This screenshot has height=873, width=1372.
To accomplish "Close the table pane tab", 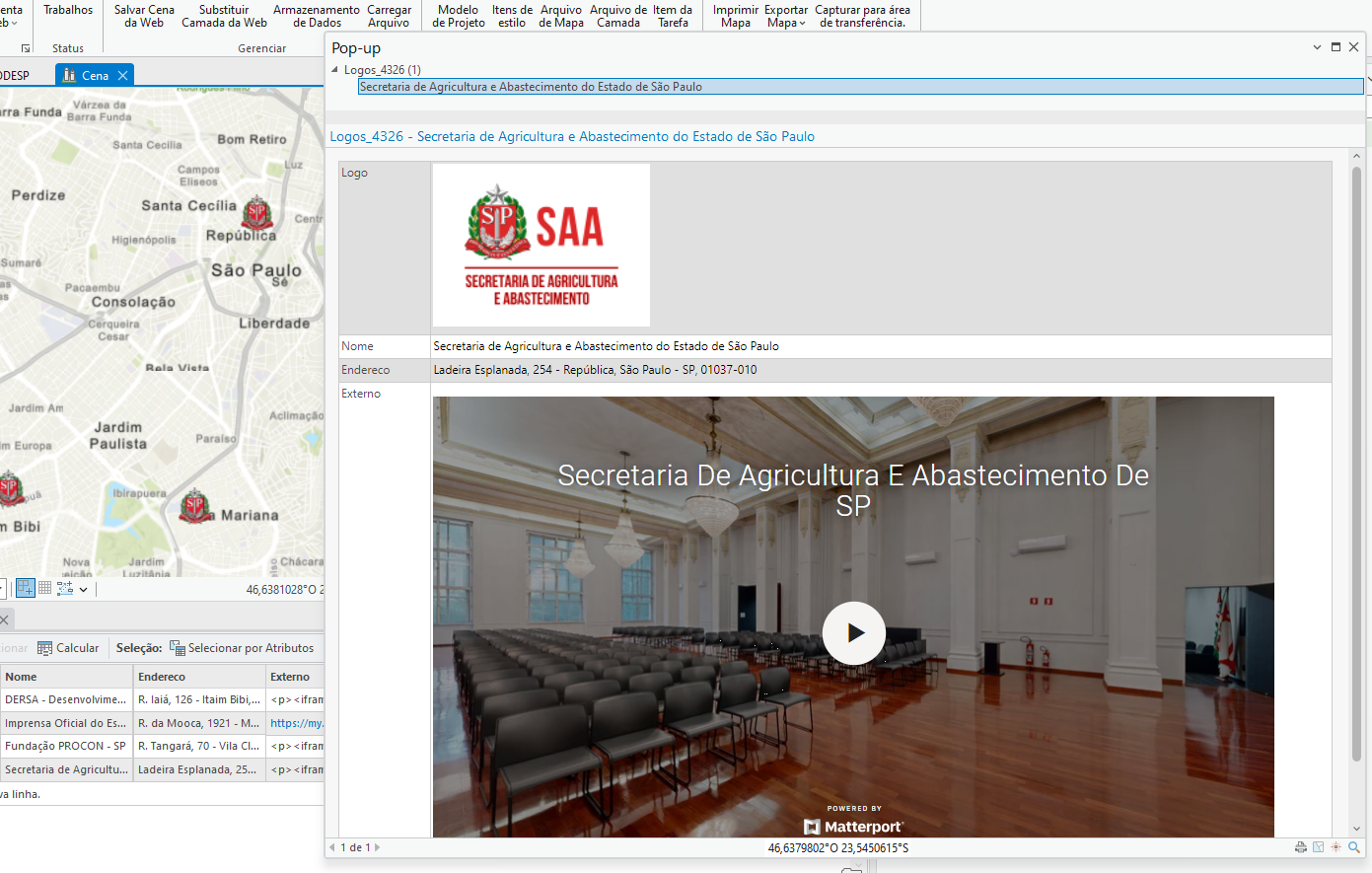I will [x=4, y=619].
